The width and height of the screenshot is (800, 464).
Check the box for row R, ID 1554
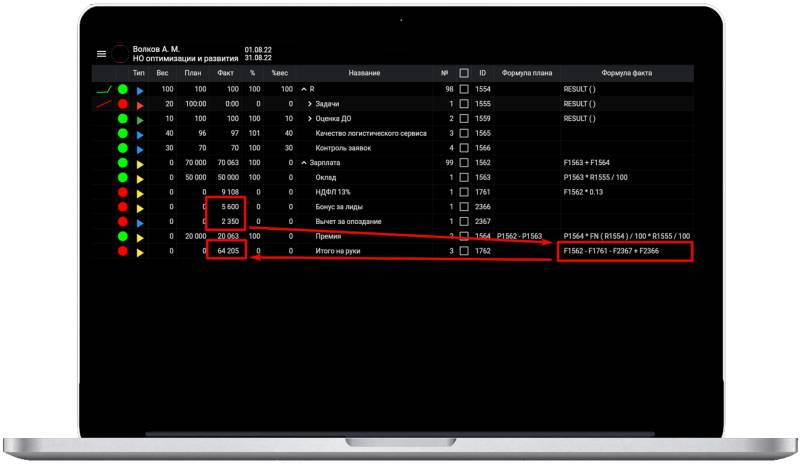coord(464,89)
